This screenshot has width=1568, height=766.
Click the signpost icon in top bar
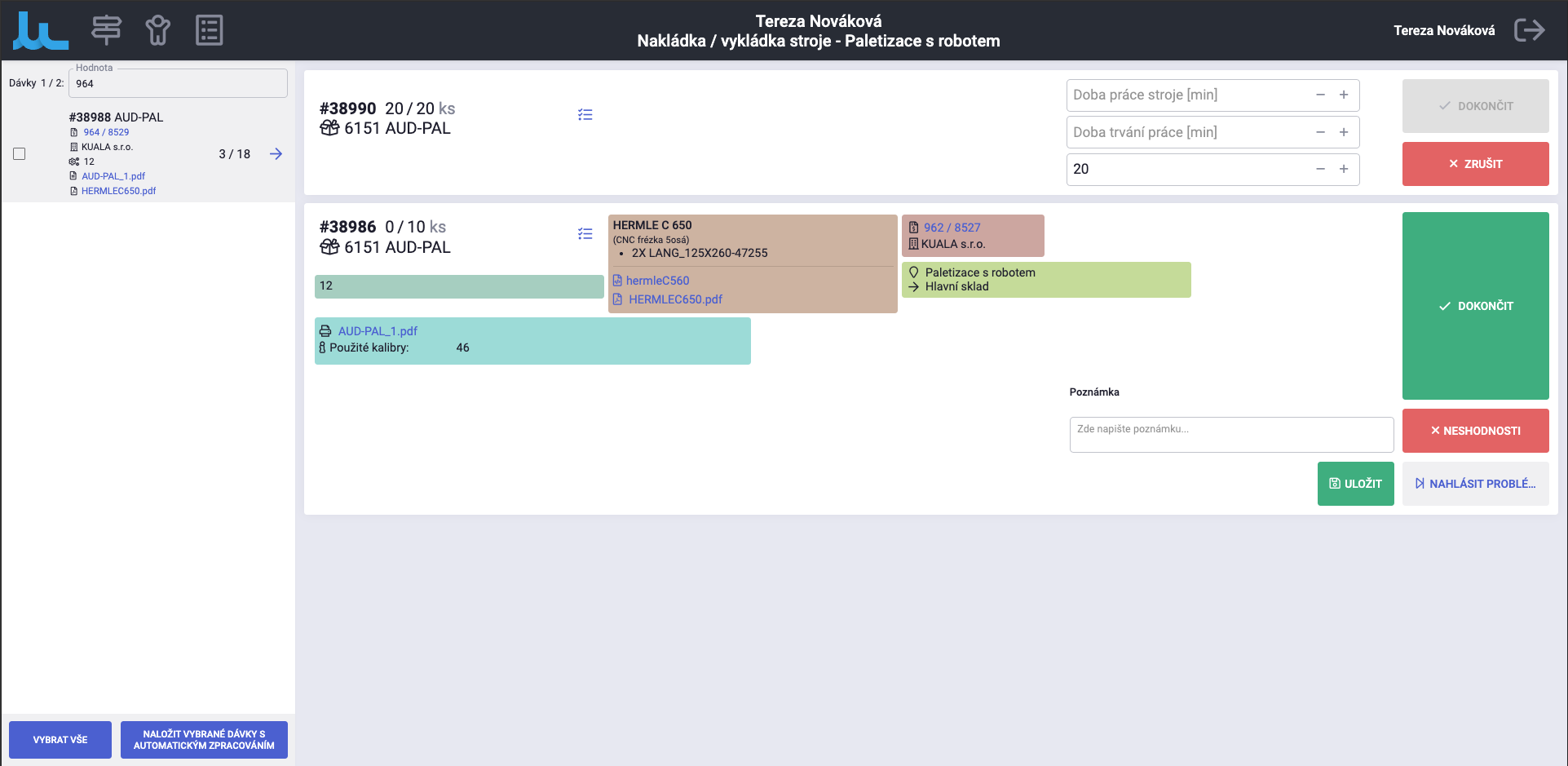click(106, 30)
